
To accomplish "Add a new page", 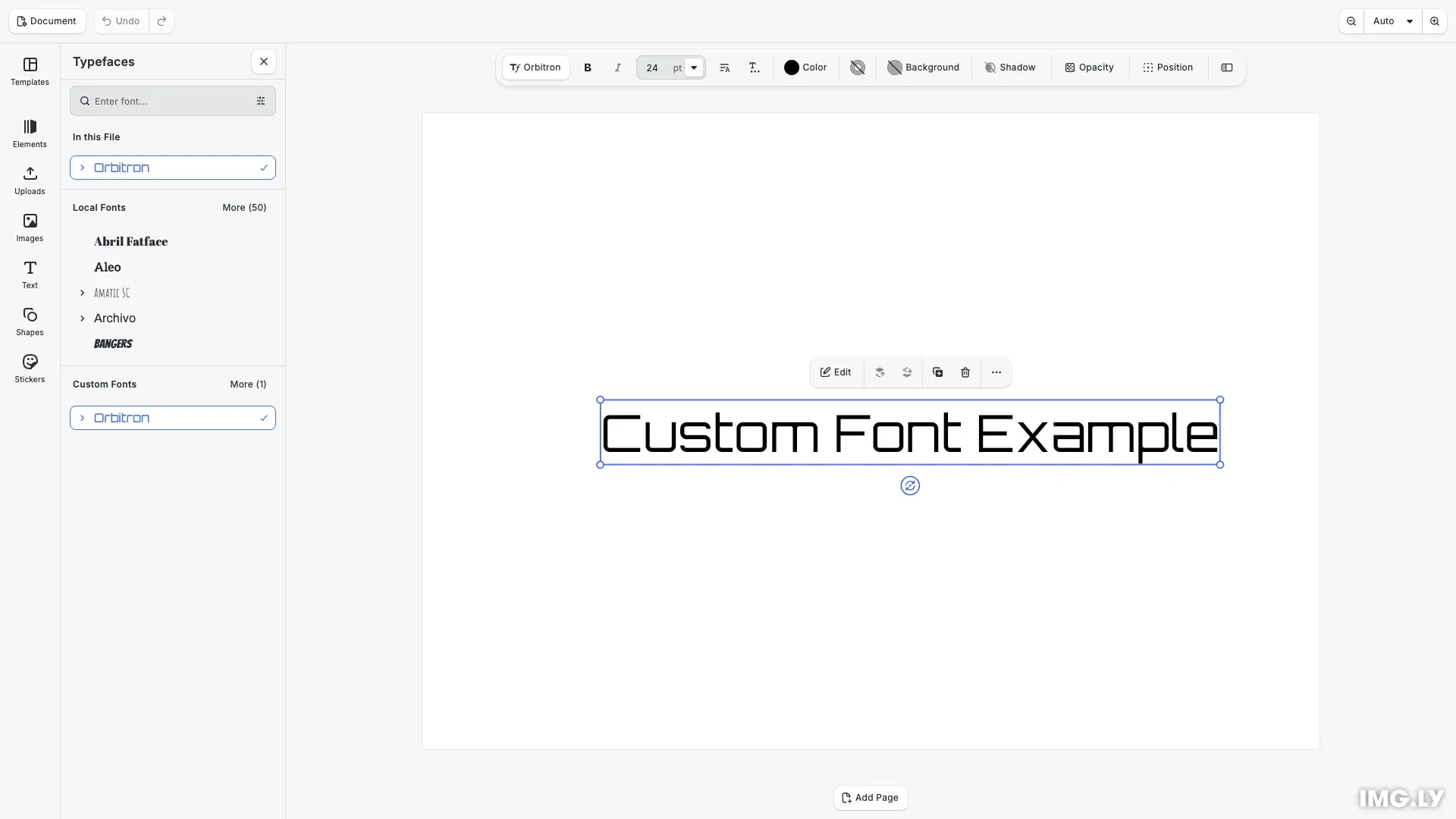I will coord(871,798).
